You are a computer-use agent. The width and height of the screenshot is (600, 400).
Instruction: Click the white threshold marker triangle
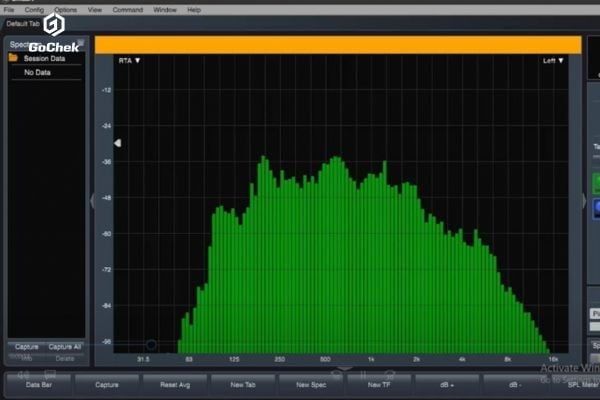coord(117,143)
